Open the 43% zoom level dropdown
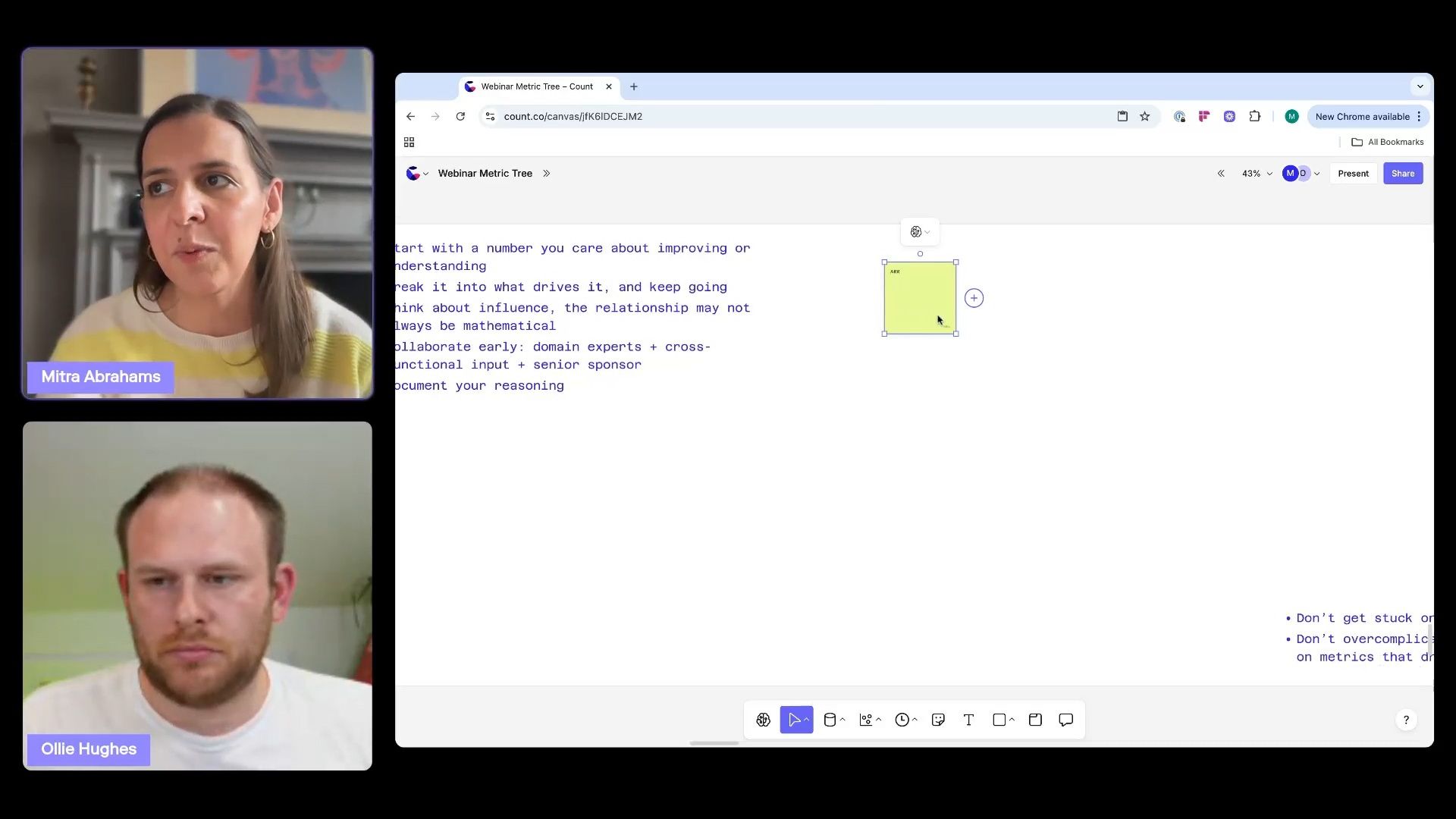 pos(1257,174)
